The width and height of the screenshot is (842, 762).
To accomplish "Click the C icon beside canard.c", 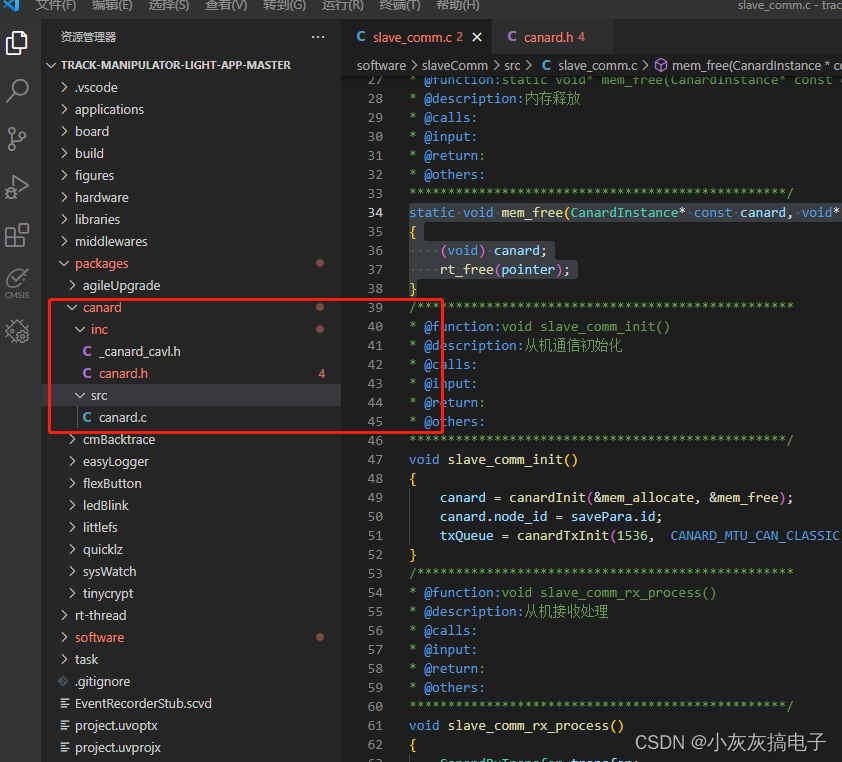I will 87,417.
